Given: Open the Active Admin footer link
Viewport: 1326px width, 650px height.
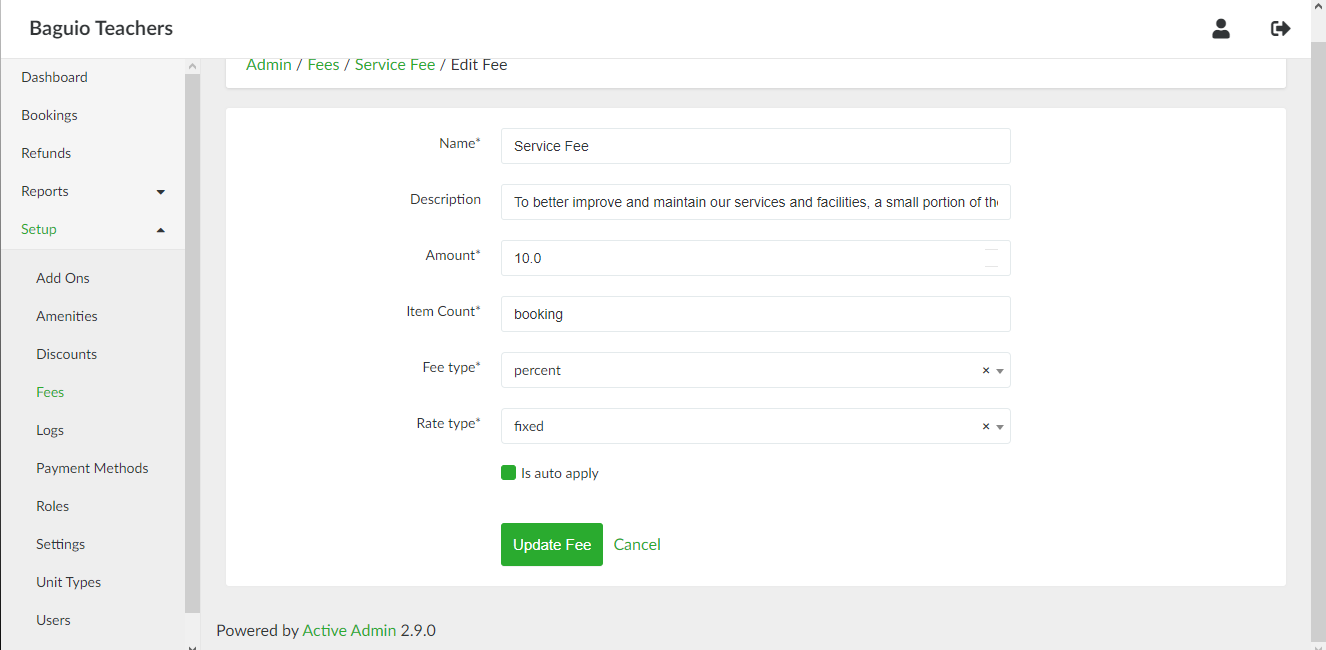Looking at the screenshot, I should click(349, 631).
